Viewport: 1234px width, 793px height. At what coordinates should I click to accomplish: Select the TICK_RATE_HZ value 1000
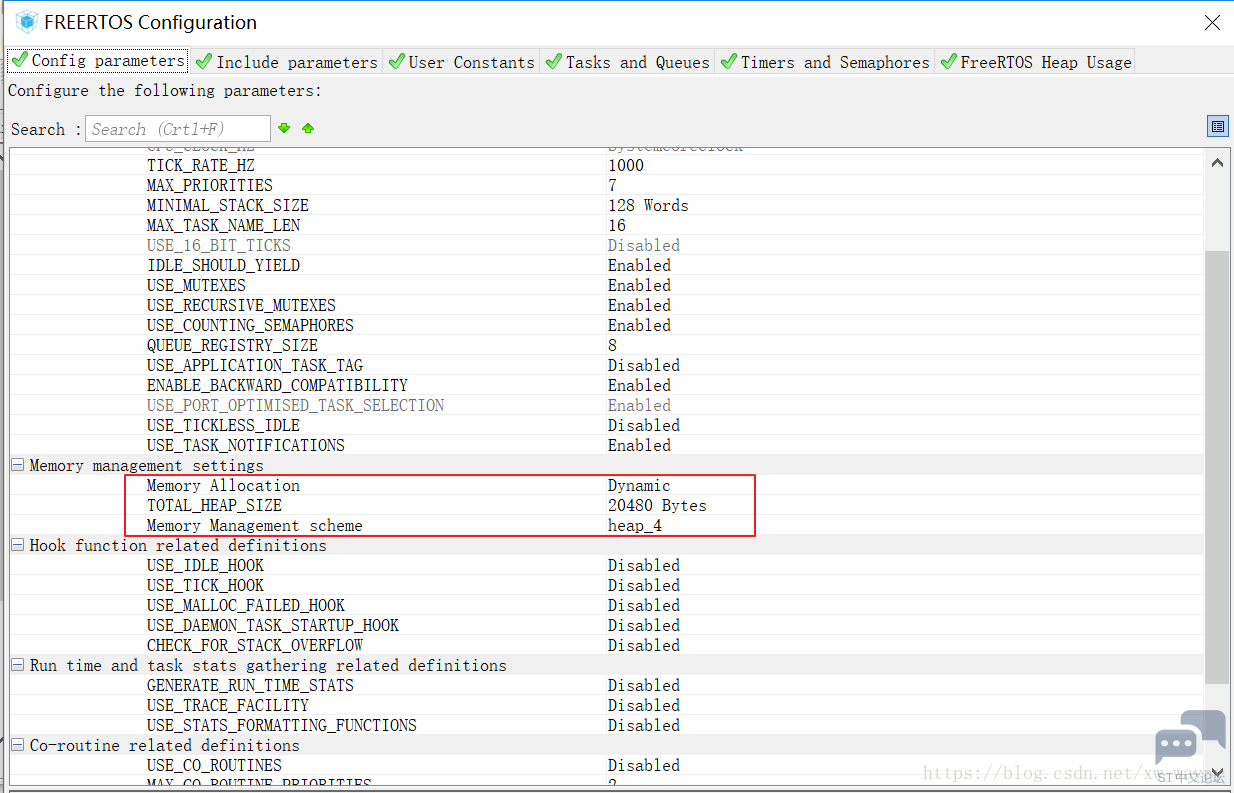coord(626,165)
